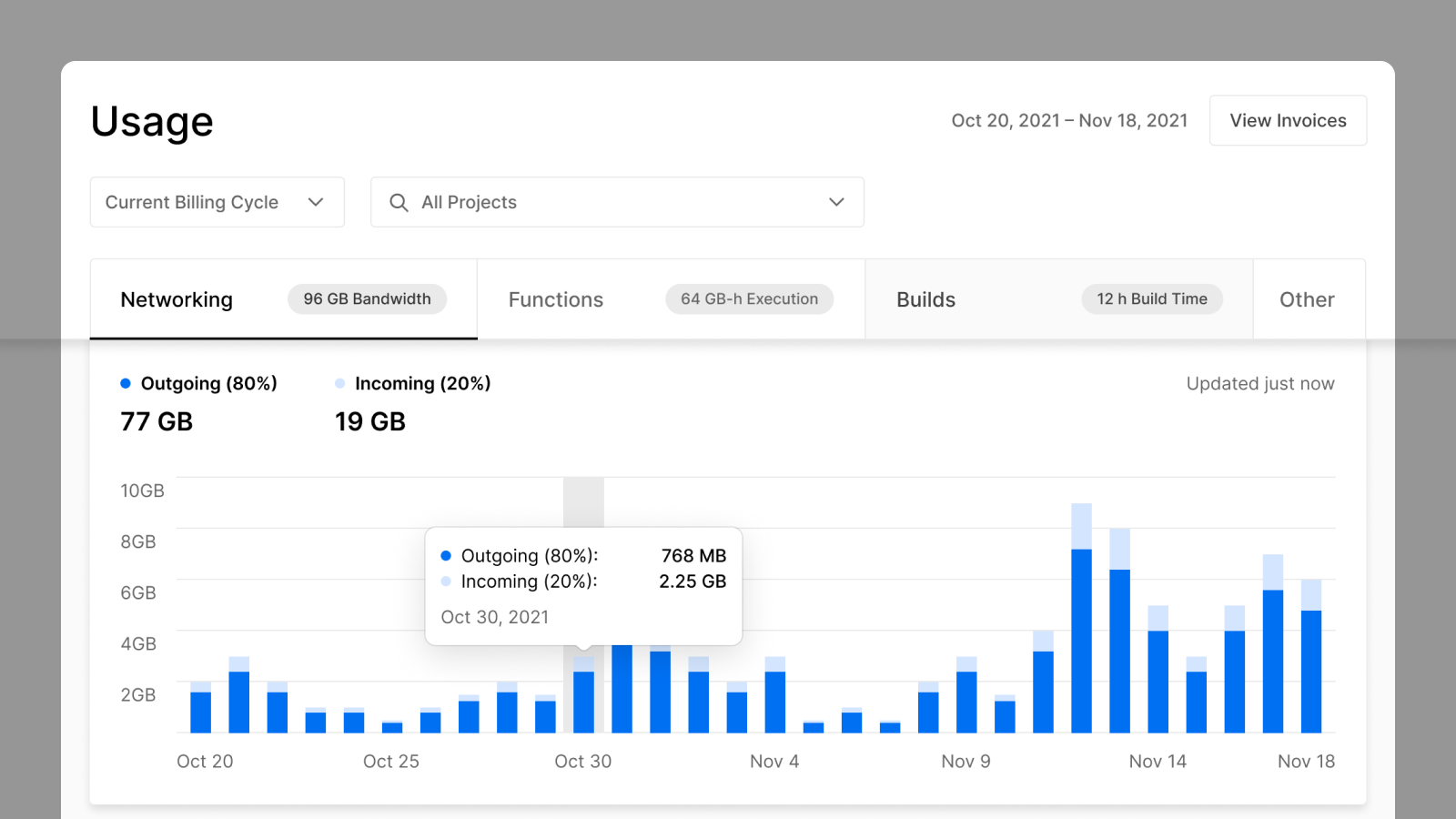
Task: Click the 96 GB Bandwidth badge
Action: coord(367,298)
